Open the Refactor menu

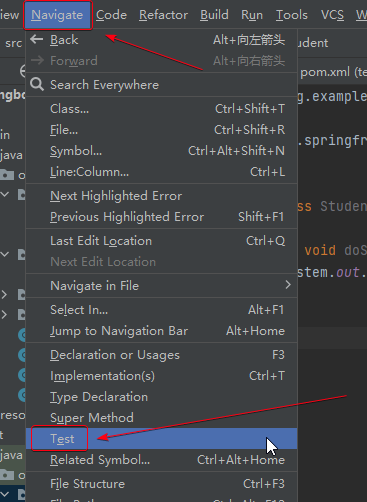tap(163, 15)
